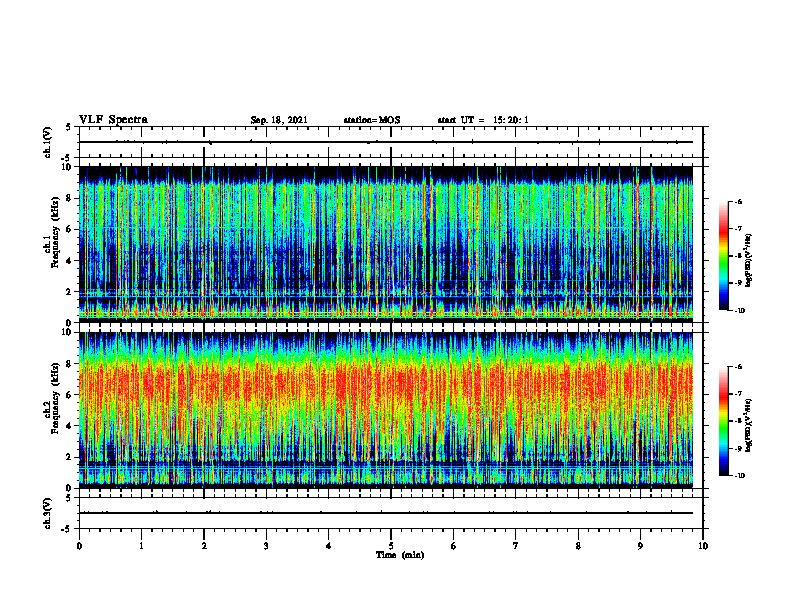Viewport: 792px width, 612px height.
Task: Click the "6" kHz tick on ch.2 frequency axis
Action: point(70,395)
